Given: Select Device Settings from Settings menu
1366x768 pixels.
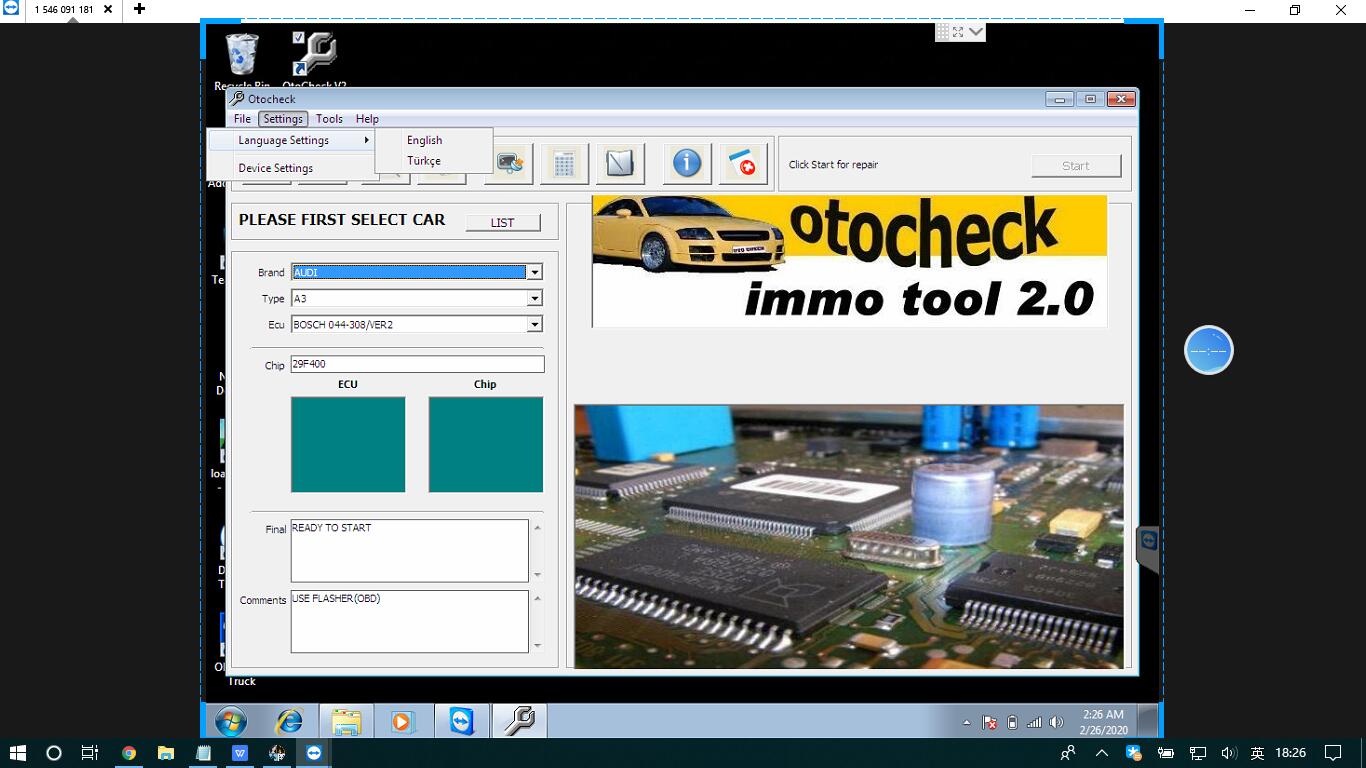Looking at the screenshot, I should (x=291, y=168).
